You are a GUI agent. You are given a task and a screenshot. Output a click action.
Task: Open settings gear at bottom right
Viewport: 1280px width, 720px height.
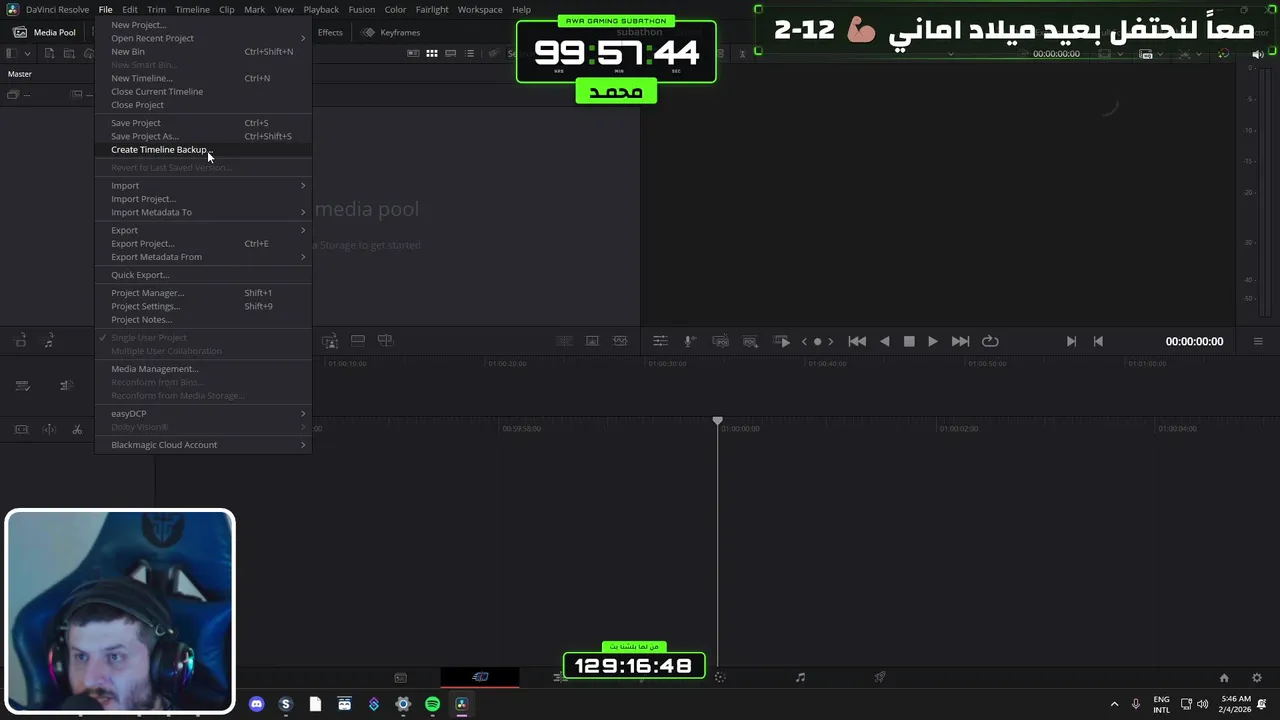coord(1257,678)
